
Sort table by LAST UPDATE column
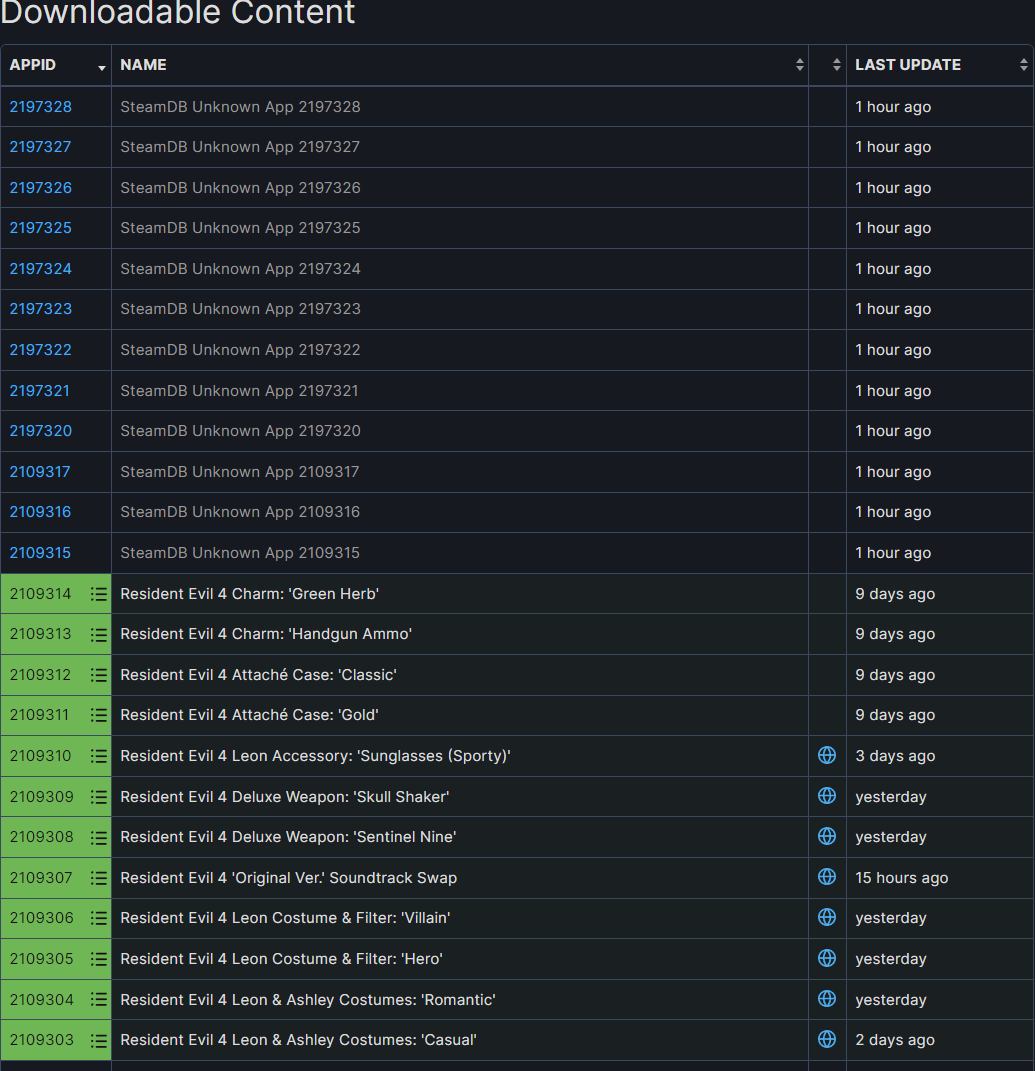tap(940, 65)
